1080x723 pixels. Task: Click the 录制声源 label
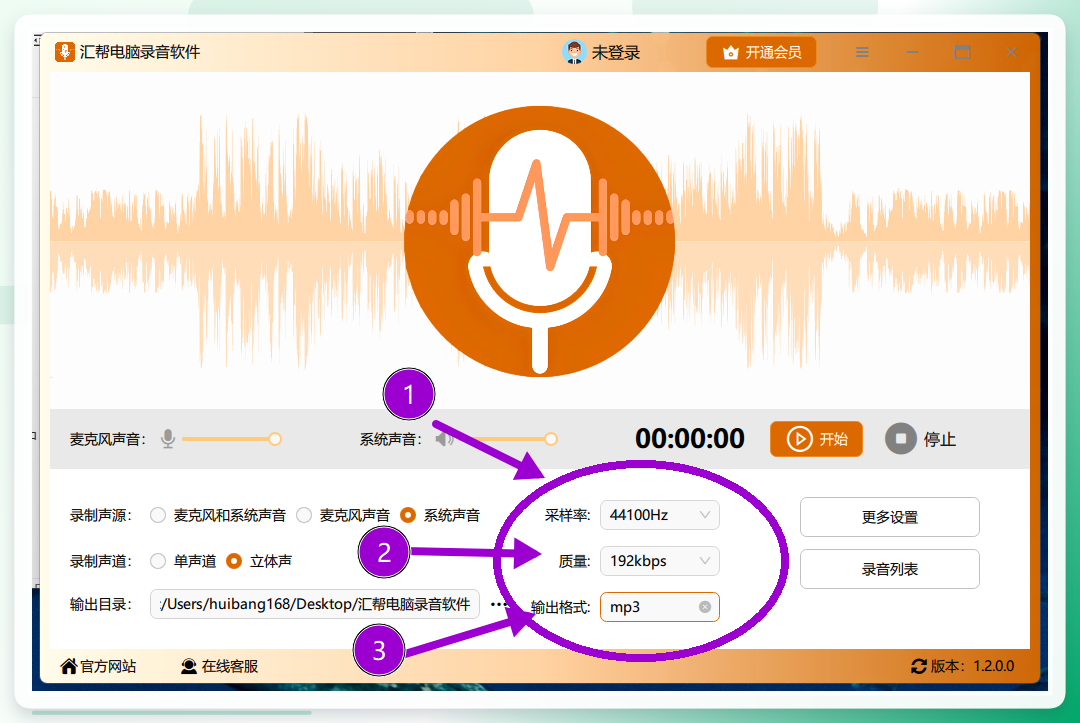point(101,515)
